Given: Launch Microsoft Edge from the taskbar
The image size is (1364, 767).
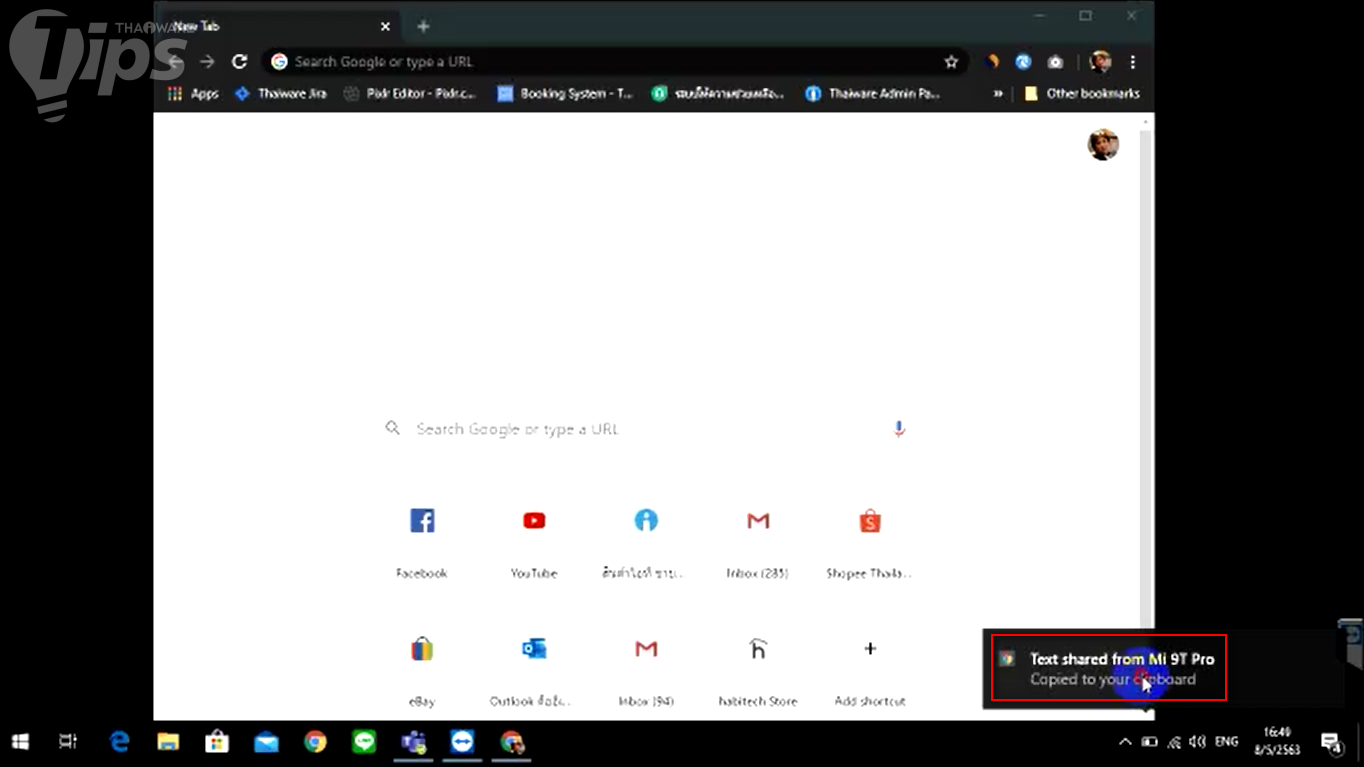Looking at the screenshot, I should coord(120,742).
